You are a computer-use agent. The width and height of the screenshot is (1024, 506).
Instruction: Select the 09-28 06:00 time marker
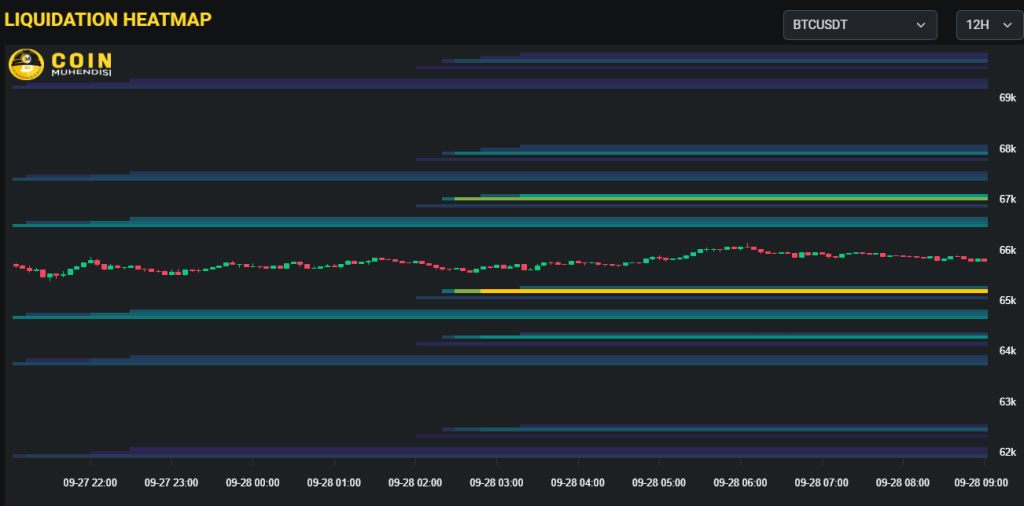click(x=740, y=482)
